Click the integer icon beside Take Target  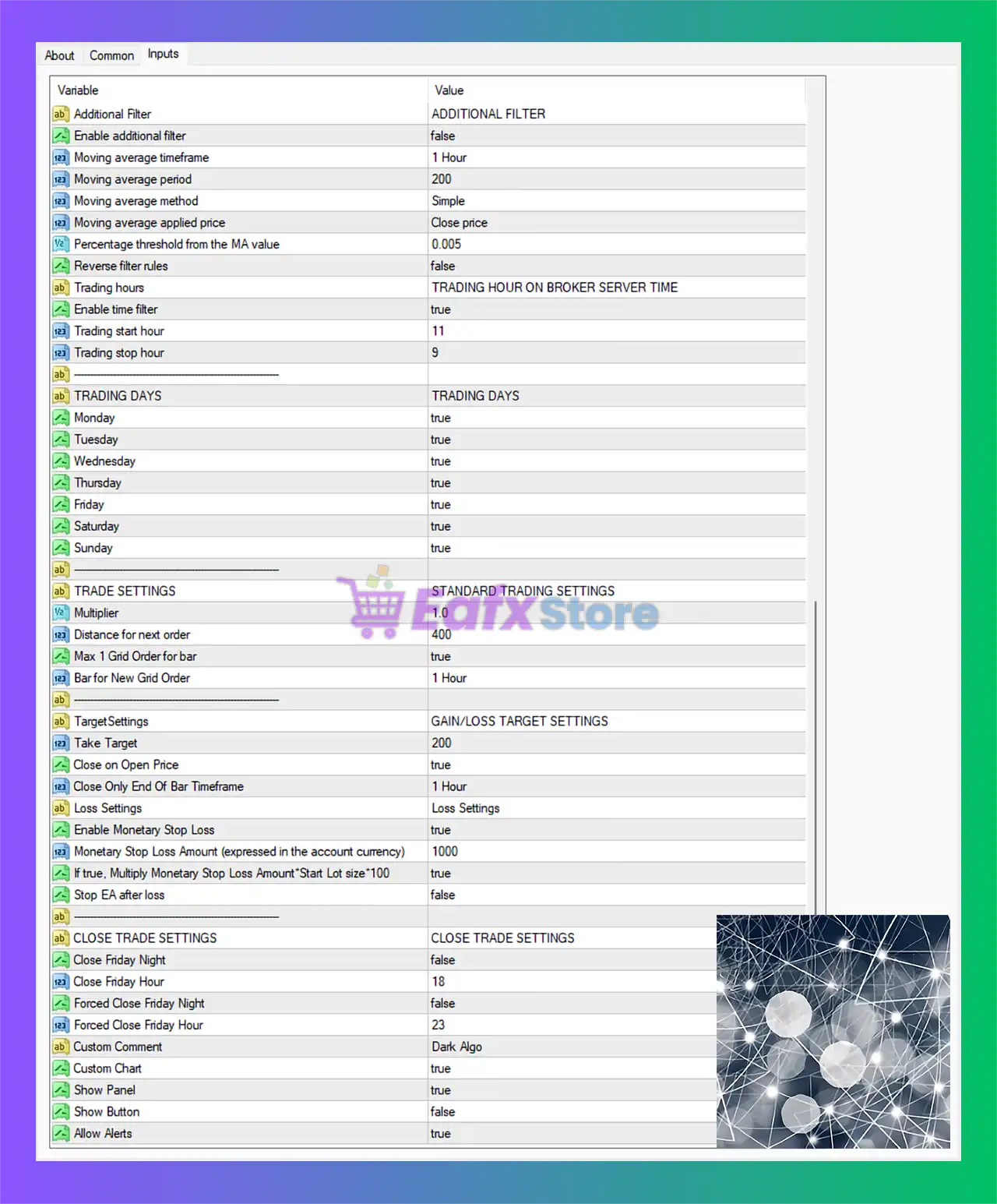click(x=61, y=743)
